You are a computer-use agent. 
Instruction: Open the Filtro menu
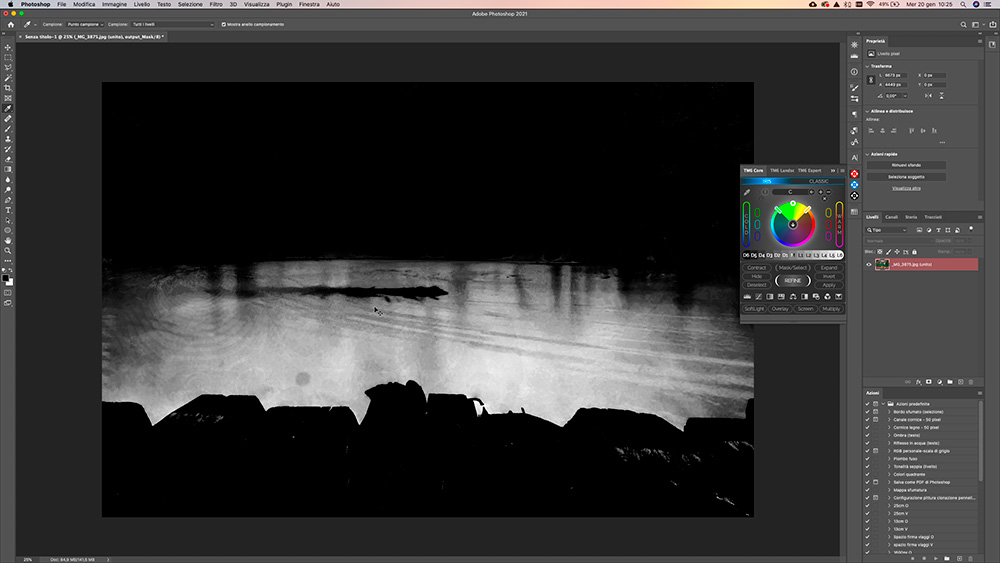click(216, 5)
